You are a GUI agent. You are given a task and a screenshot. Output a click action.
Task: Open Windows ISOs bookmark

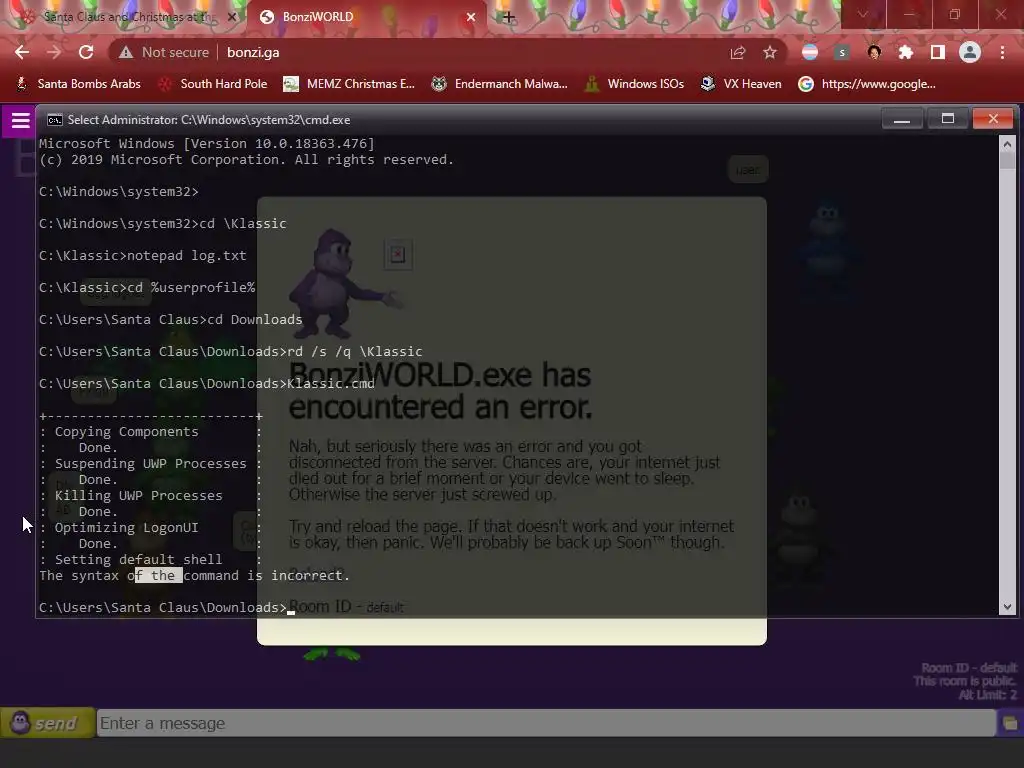tap(634, 84)
